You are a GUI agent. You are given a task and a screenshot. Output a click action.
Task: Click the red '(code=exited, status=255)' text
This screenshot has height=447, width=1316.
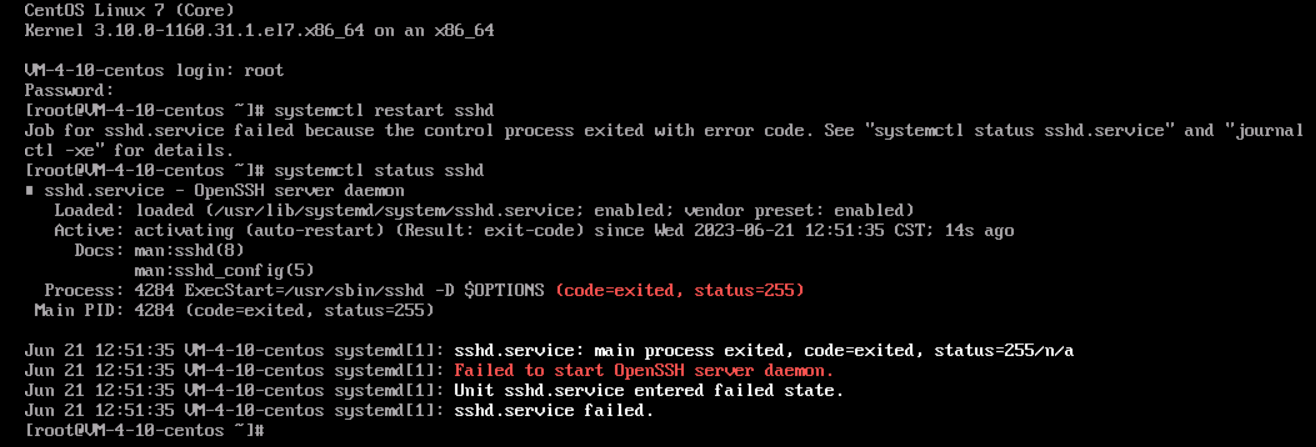[680, 290]
